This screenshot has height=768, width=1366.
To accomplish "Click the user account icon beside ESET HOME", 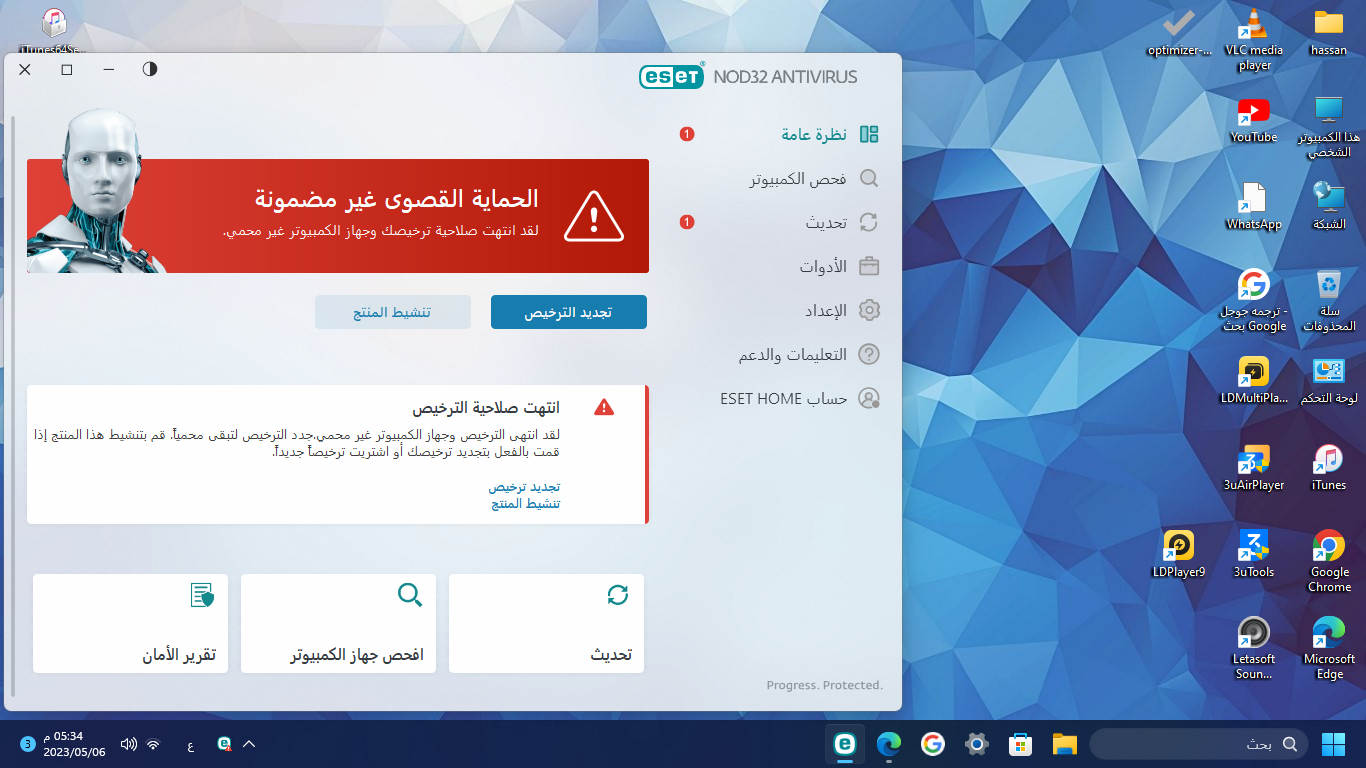I will (869, 398).
